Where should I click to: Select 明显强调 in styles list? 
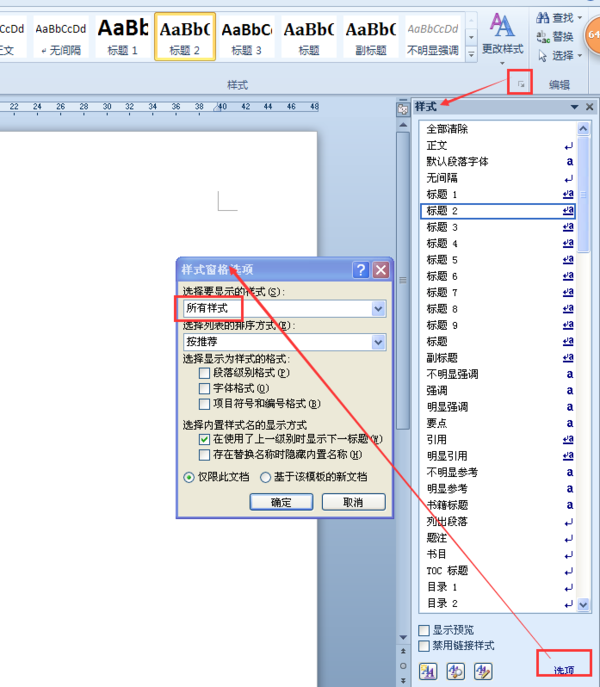coord(498,407)
